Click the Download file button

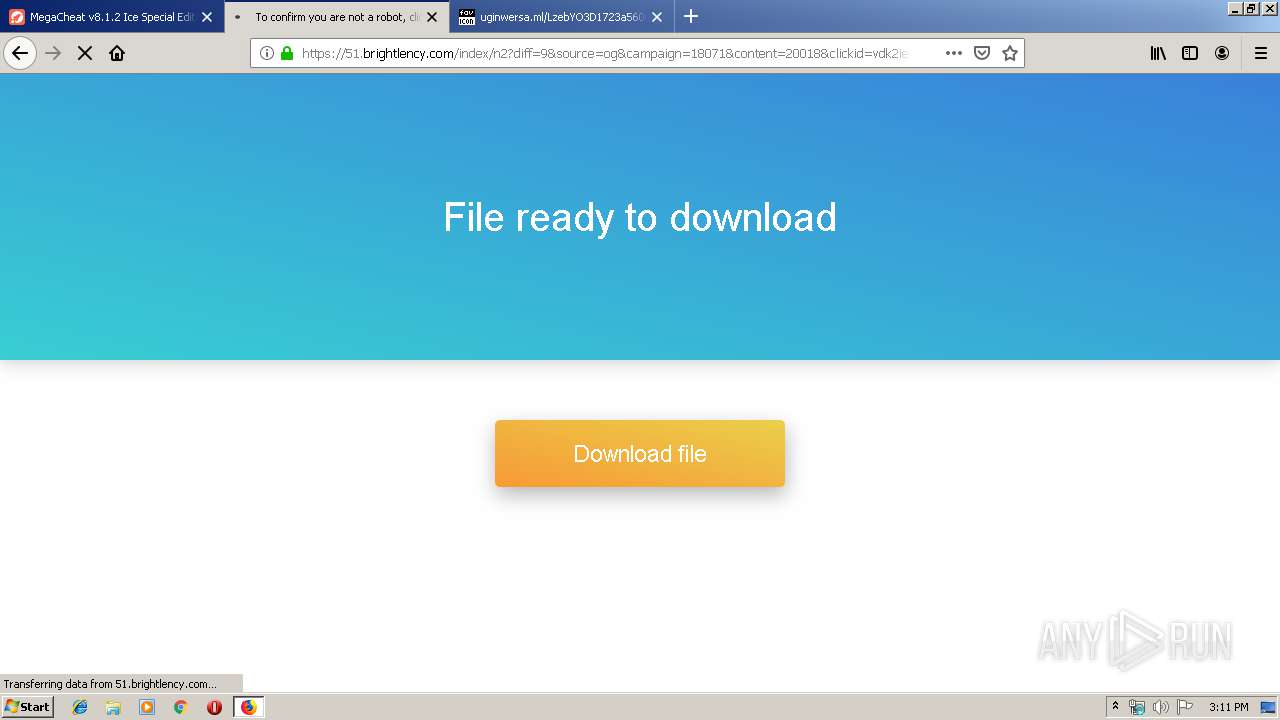point(640,454)
